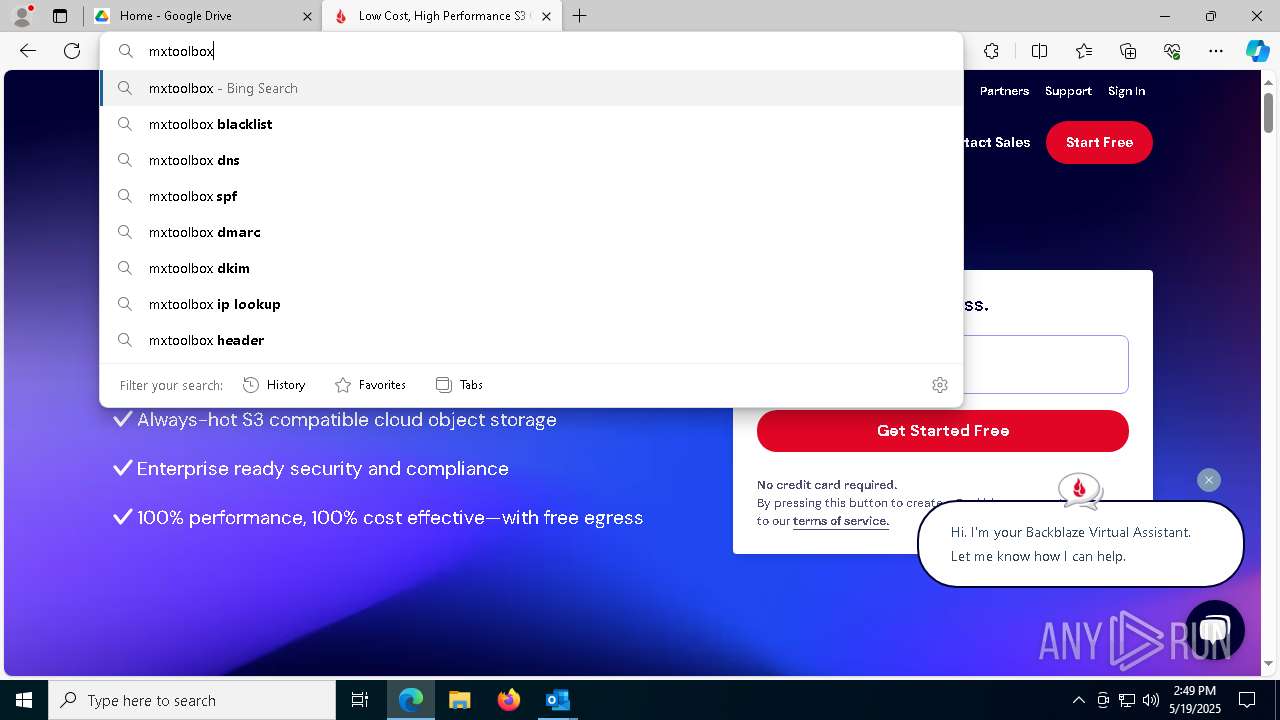Filter the search by Tabs
Viewport: 1280px width, 720px height.
click(x=460, y=385)
